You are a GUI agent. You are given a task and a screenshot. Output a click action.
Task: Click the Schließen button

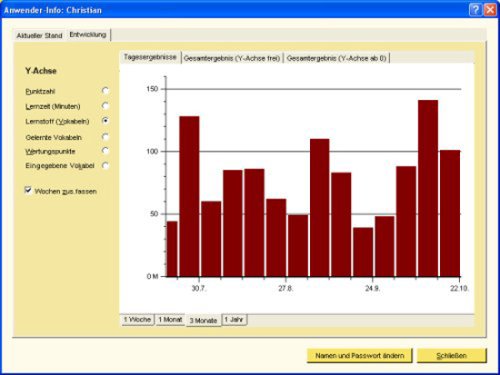point(452,356)
